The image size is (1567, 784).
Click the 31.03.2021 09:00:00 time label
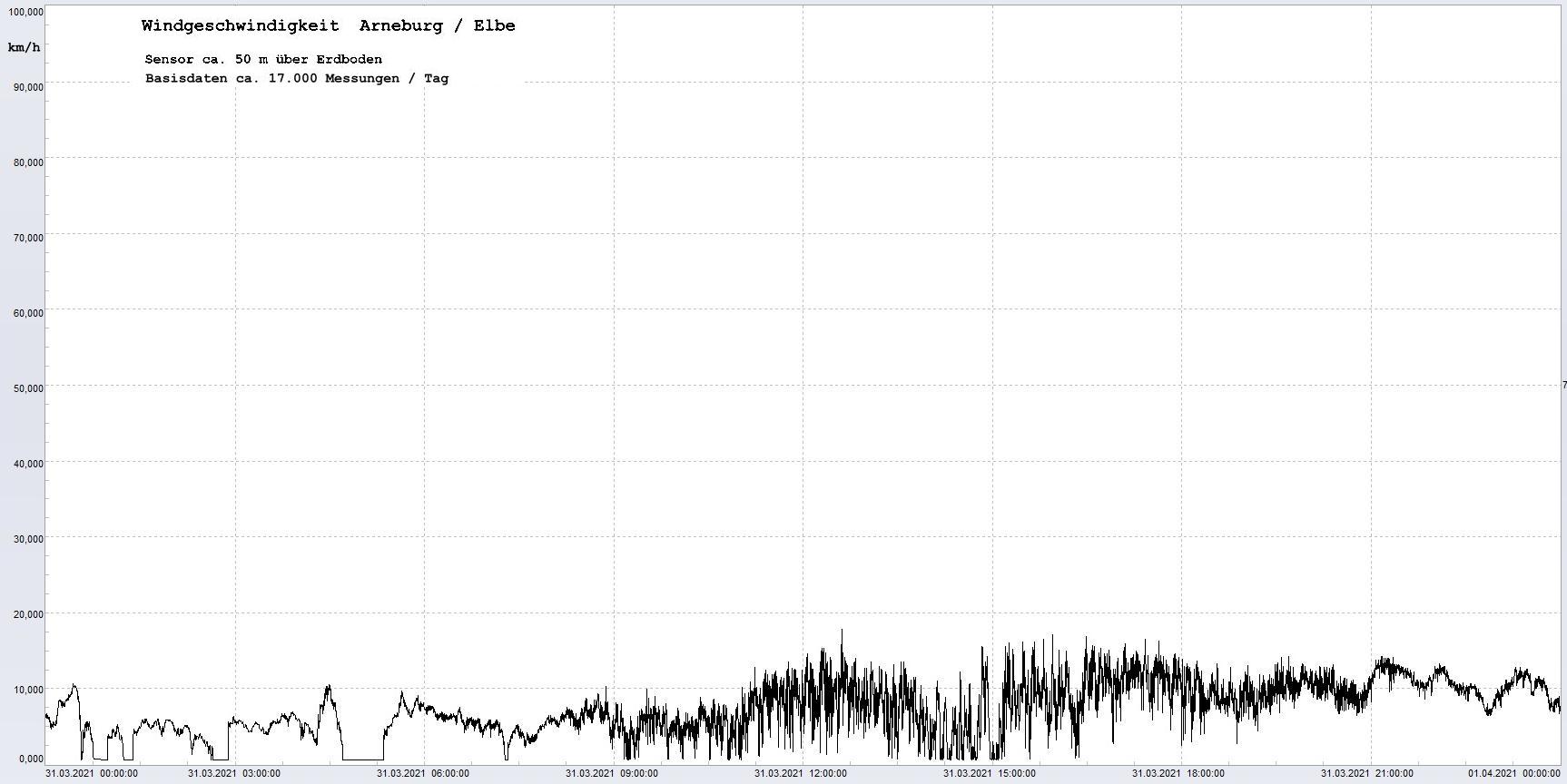[x=612, y=774]
